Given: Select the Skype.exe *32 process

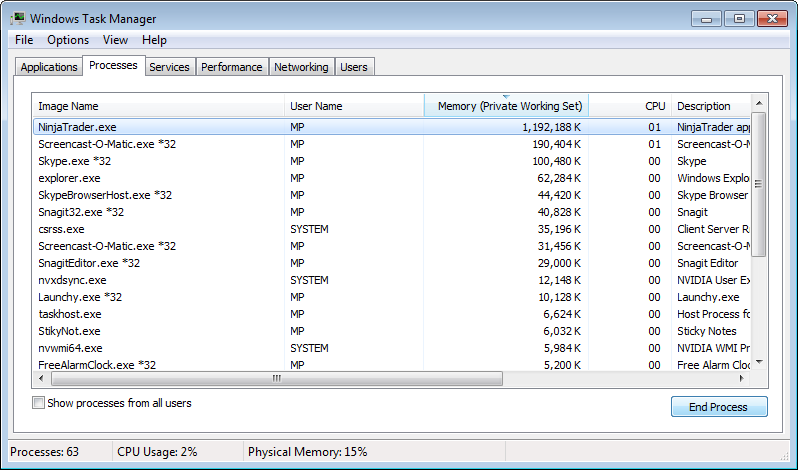Looking at the screenshot, I should click(x=392, y=161).
